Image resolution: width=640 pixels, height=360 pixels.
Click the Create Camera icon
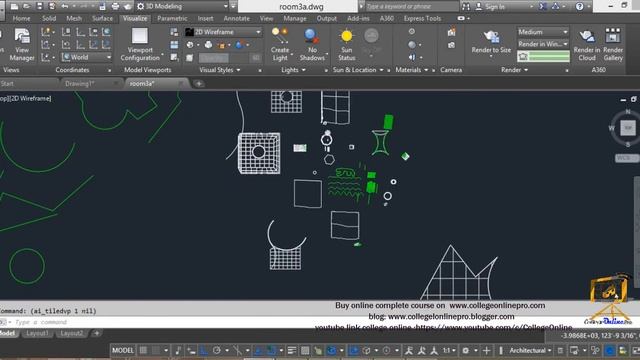pyautogui.click(x=451, y=32)
